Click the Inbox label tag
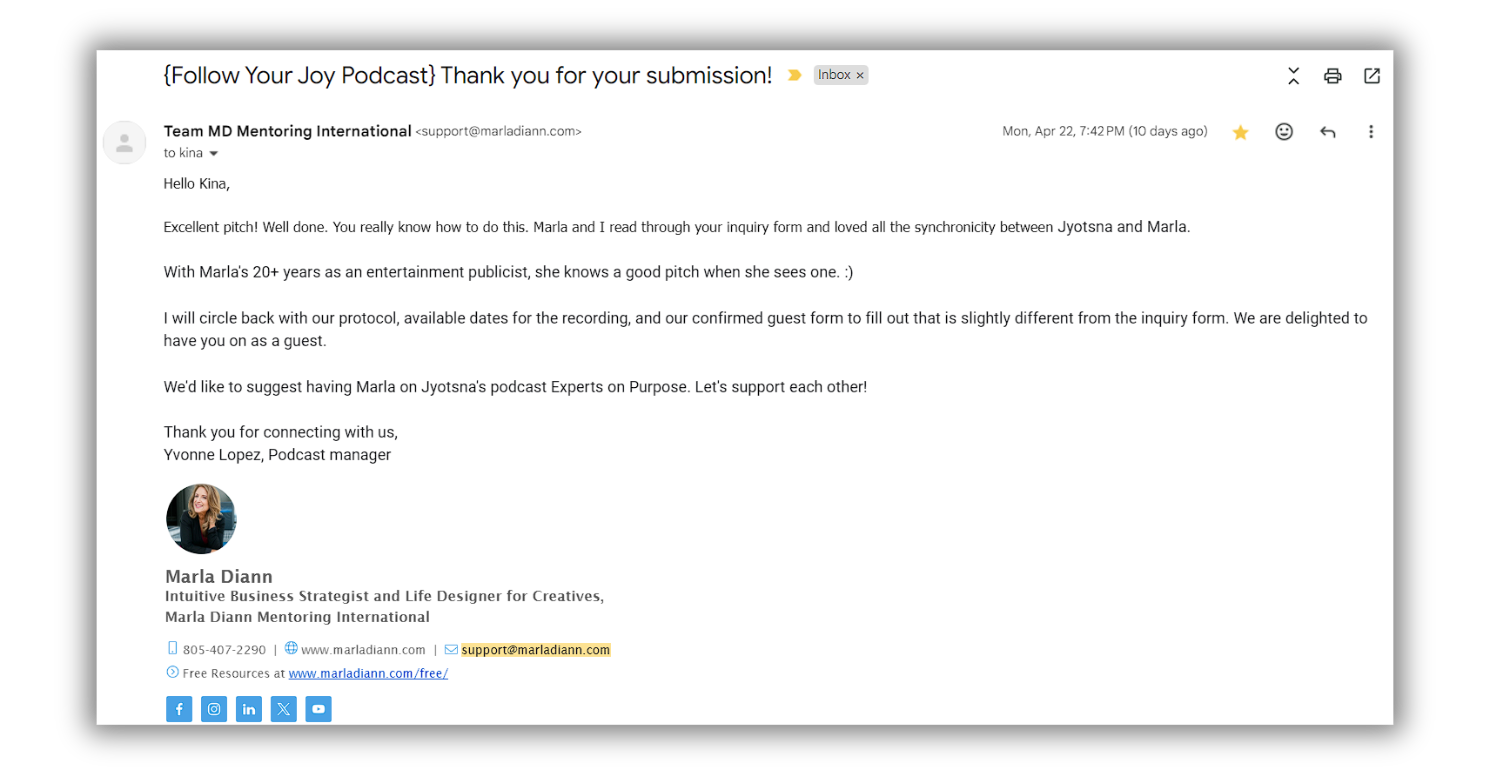1490x775 pixels. point(834,75)
